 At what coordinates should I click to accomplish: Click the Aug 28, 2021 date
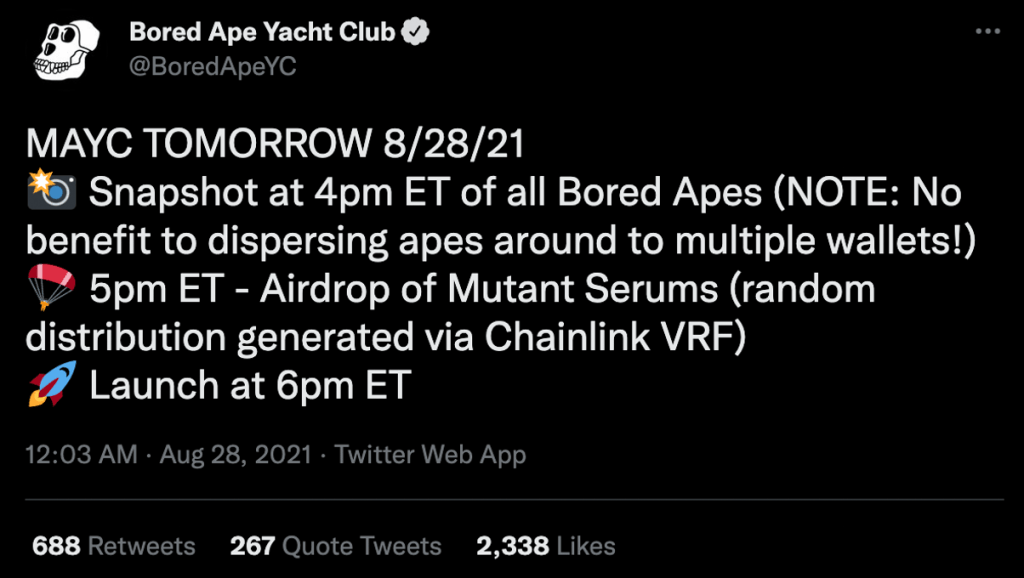237,455
